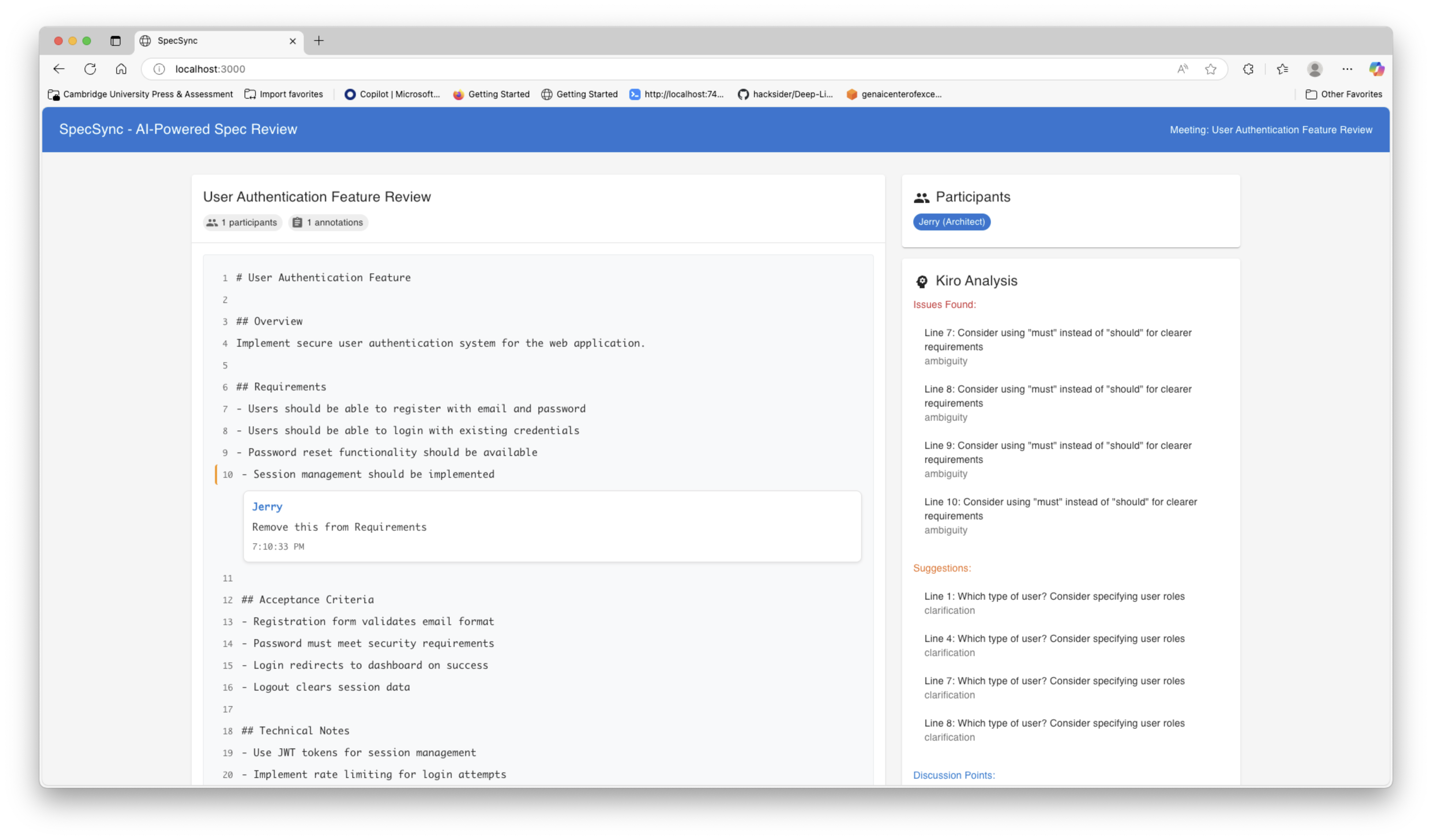This screenshot has height=840, width=1432.
Task: Click the Jerry (Architect) participant chip
Action: 951,222
